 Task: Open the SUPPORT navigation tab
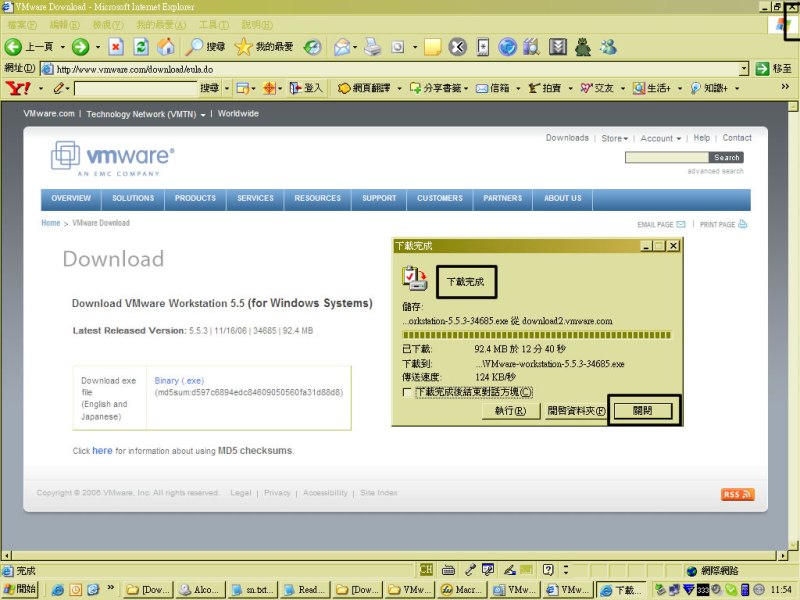click(x=379, y=198)
